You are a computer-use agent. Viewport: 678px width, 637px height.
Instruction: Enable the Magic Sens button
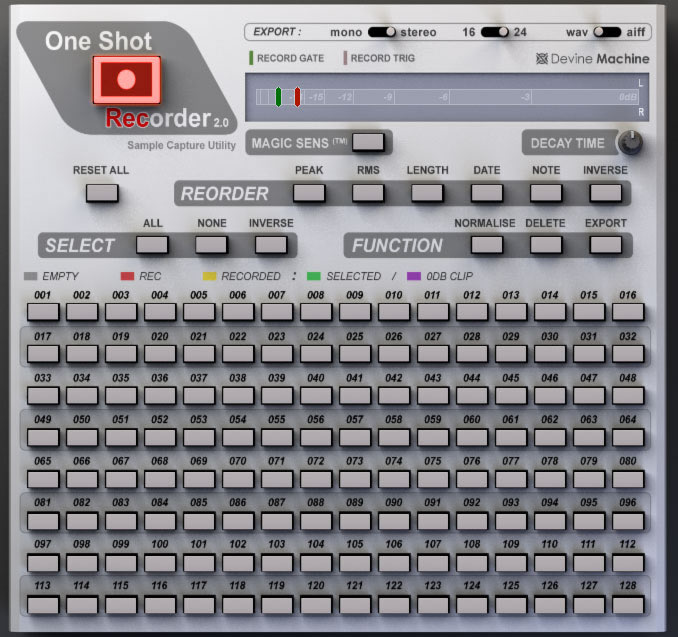click(368, 142)
